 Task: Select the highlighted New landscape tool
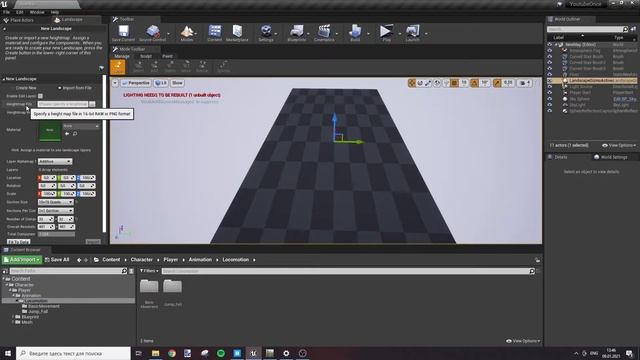118,67
